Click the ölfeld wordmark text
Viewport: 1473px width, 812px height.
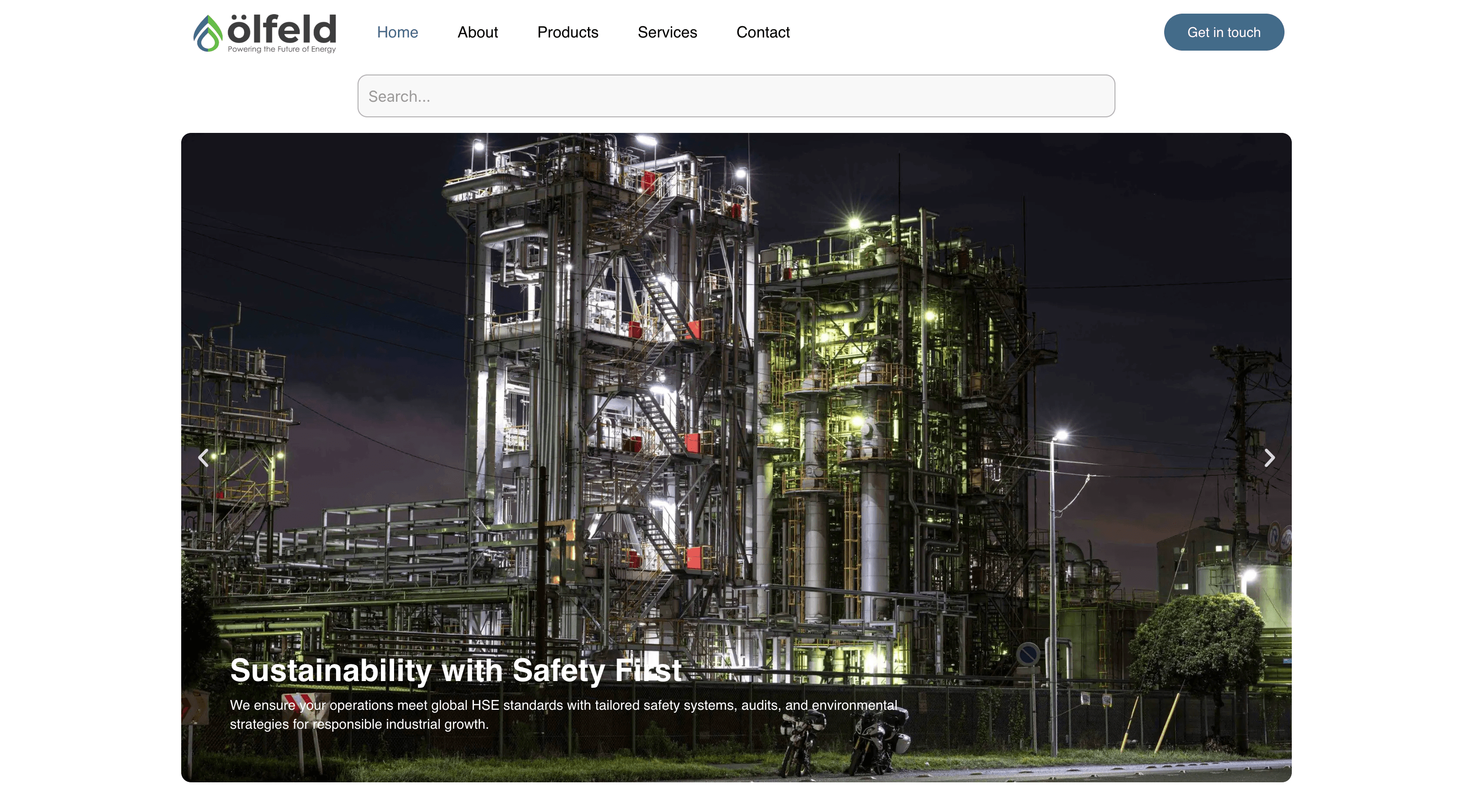pyautogui.click(x=282, y=29)
